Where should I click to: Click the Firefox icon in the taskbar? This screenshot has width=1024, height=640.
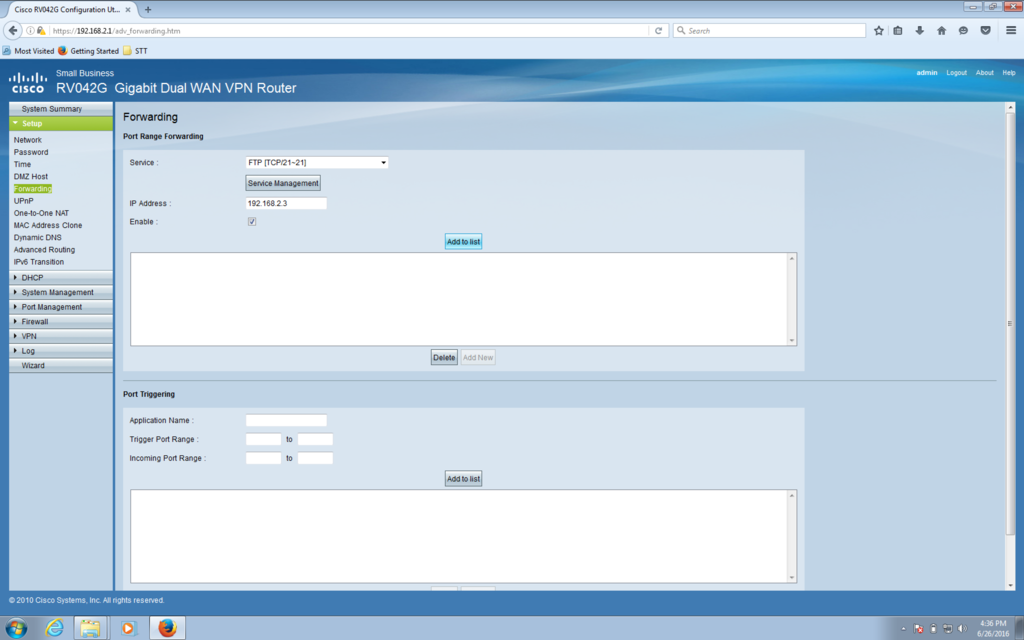(167, 628)
